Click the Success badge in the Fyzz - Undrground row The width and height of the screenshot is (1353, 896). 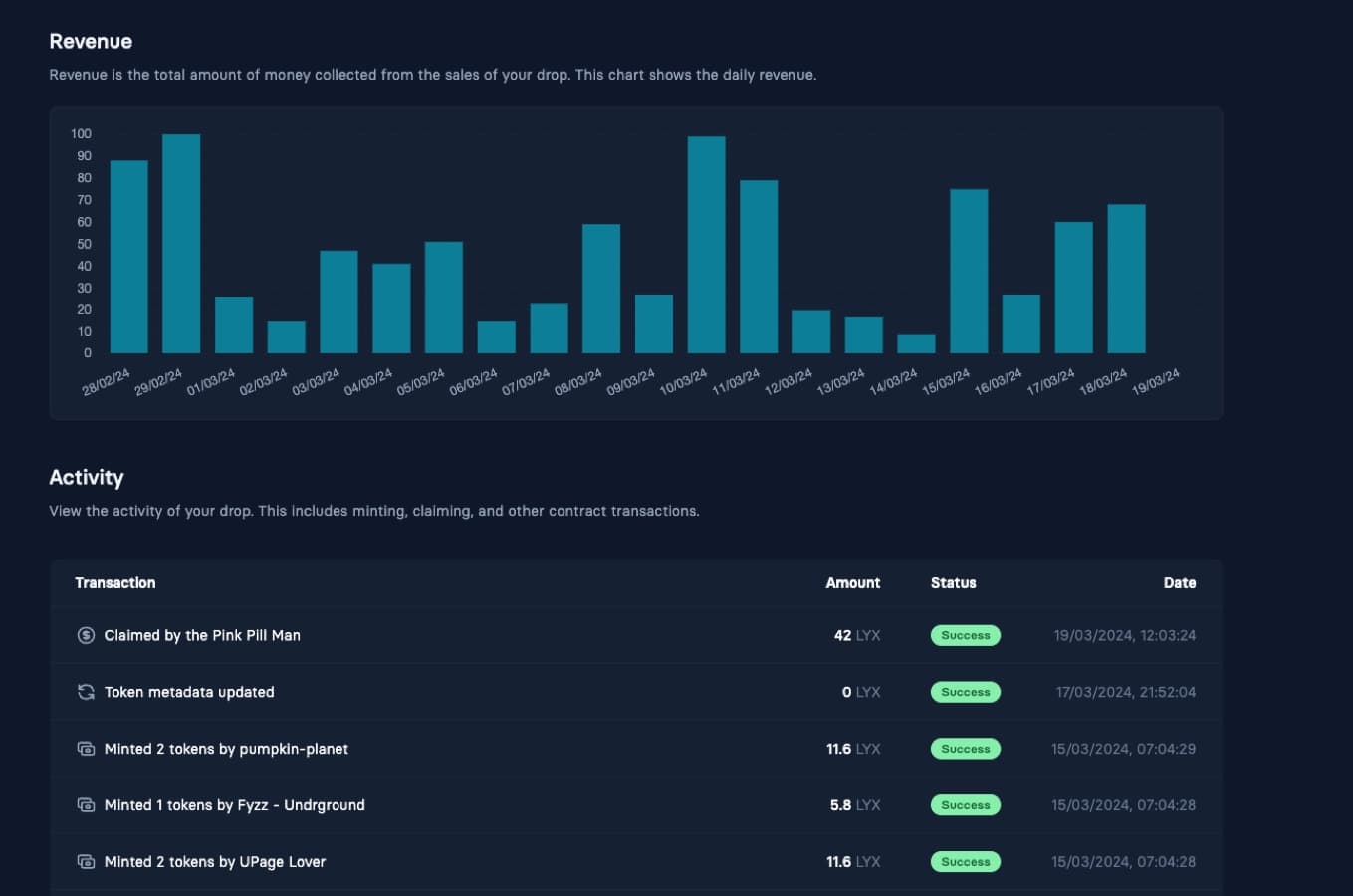point(966,805)
